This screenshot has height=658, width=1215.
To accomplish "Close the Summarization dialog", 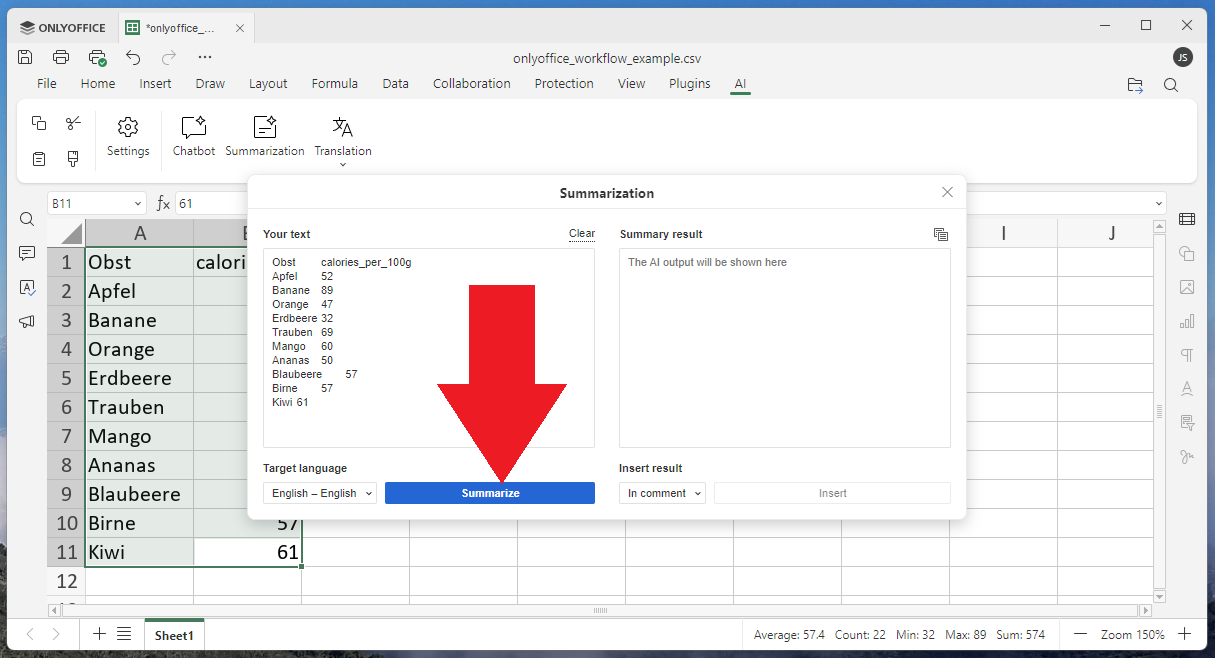I will tap(947, 192).
